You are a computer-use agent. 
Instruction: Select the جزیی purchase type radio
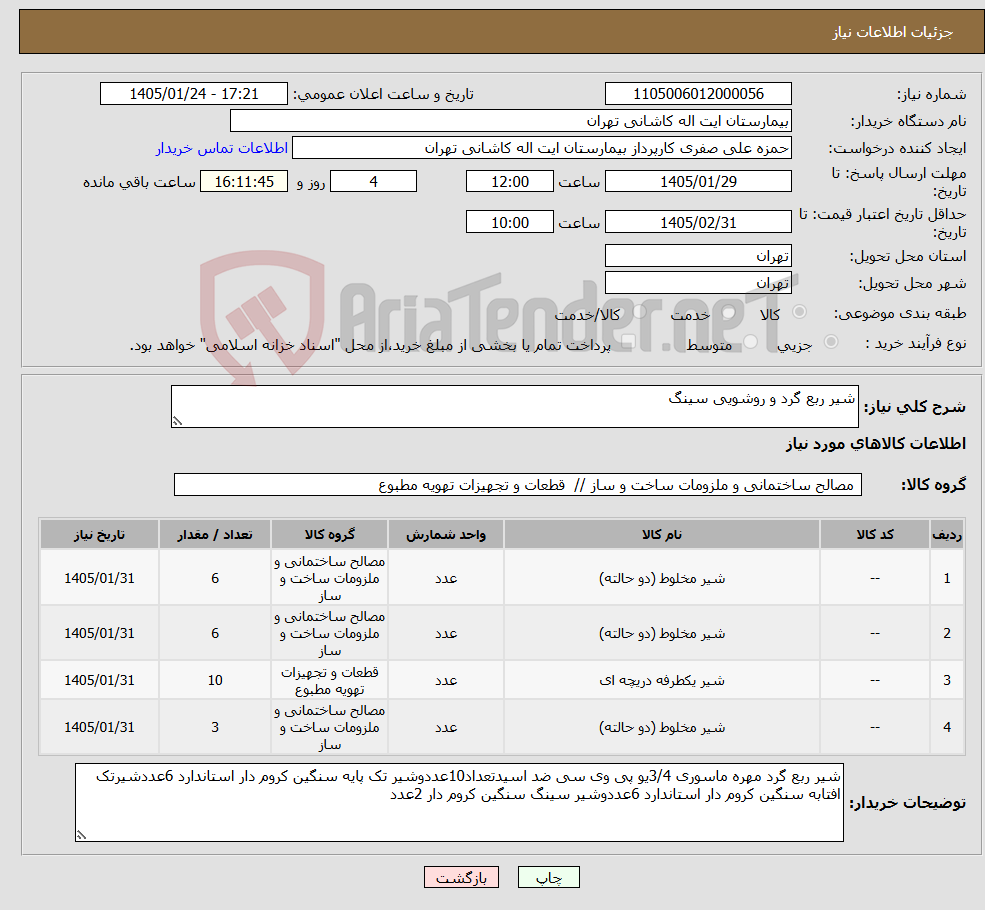pos(830,342)
